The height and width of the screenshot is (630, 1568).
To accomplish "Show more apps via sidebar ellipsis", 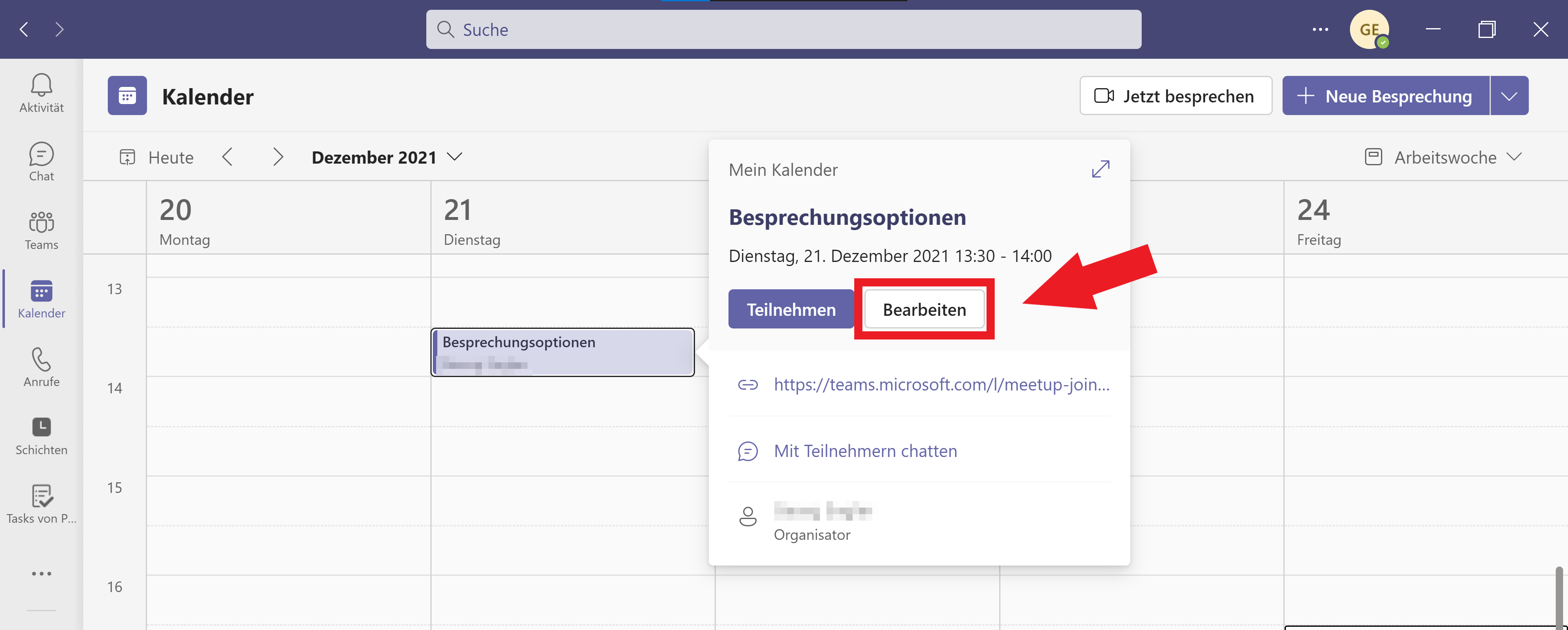I will [x=41, y=573].
